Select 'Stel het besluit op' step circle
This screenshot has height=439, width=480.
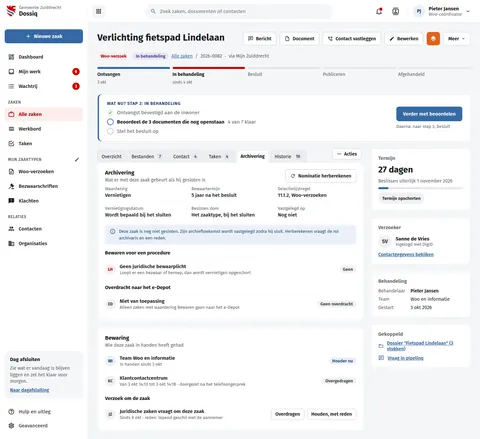[110, 131]
